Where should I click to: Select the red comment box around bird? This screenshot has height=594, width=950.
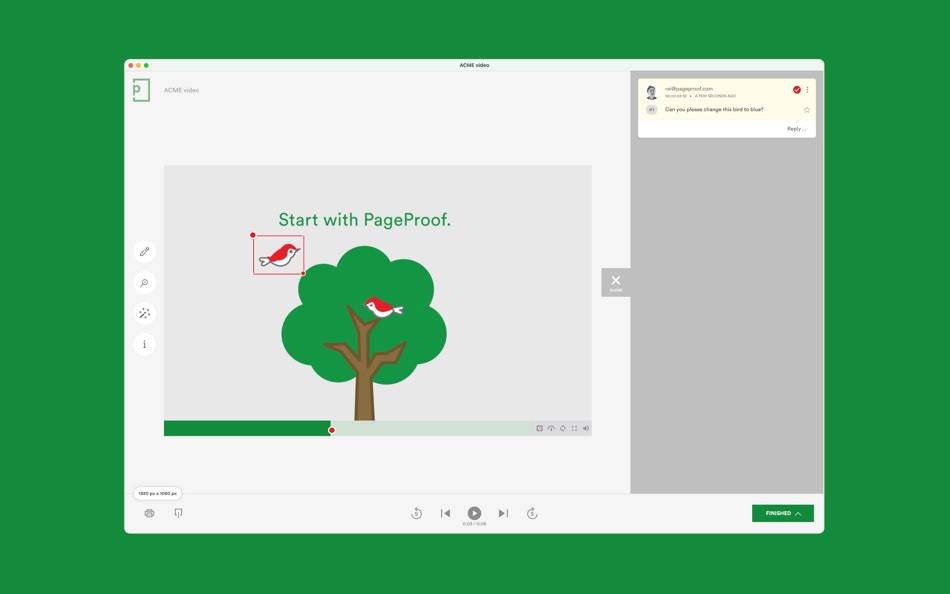pyautogui.click(x=279, y=255)
